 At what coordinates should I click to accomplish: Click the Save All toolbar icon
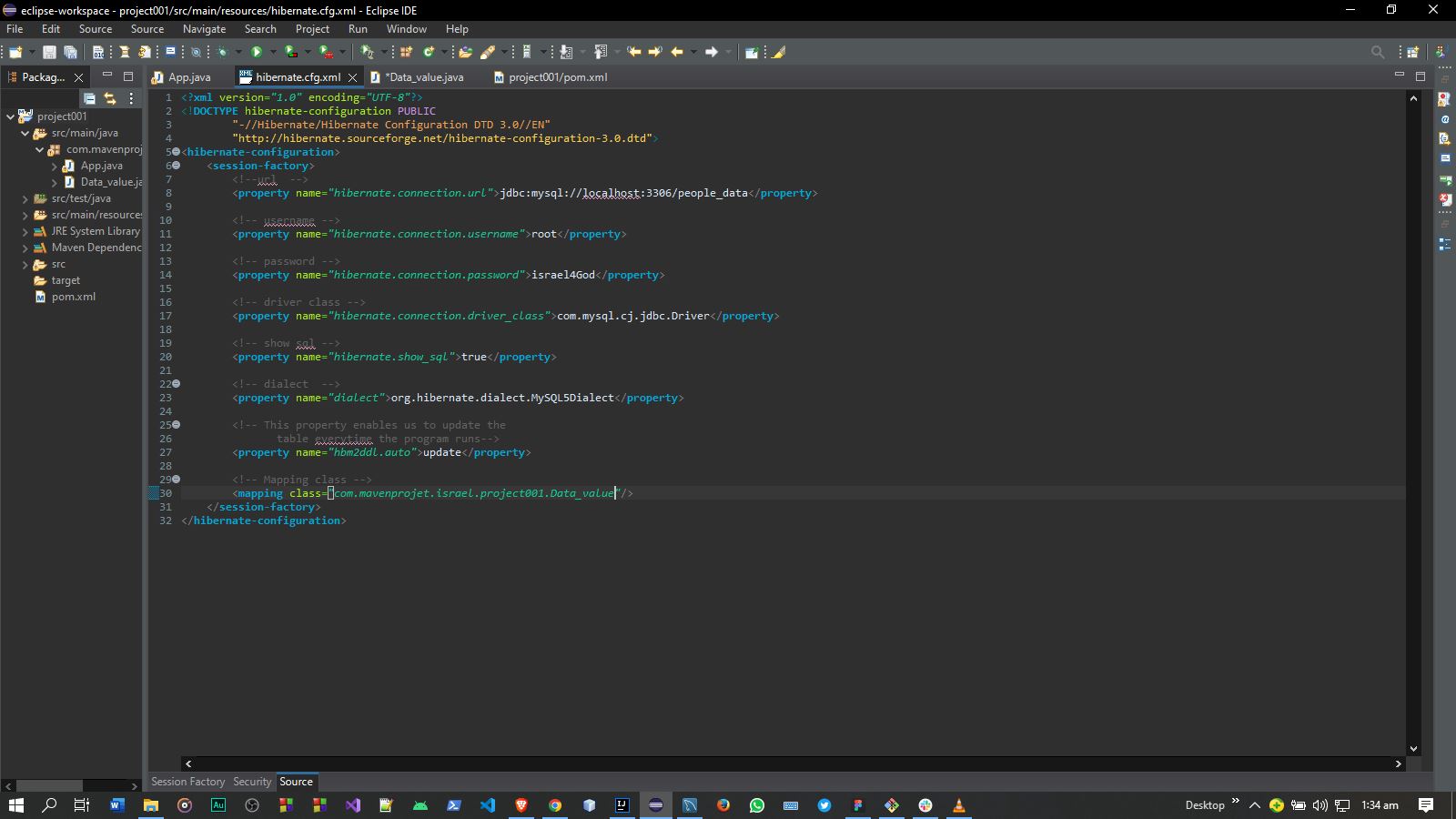pos(72,52)
